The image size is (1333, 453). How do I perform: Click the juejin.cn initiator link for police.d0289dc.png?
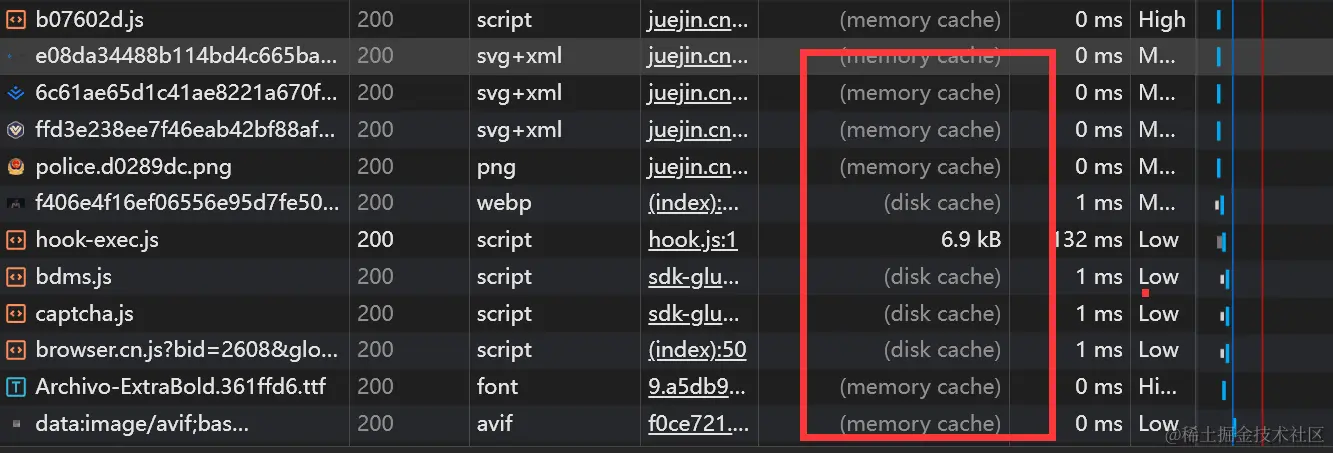click(x=697, y=167)
